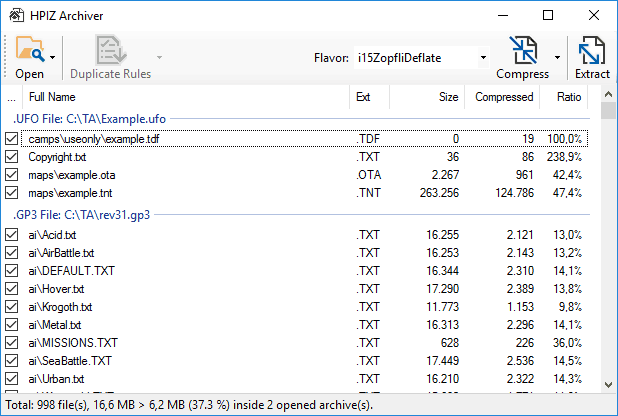Expand the Compress dropdown arrow
The image size is (618, 416).
(557, 58)
